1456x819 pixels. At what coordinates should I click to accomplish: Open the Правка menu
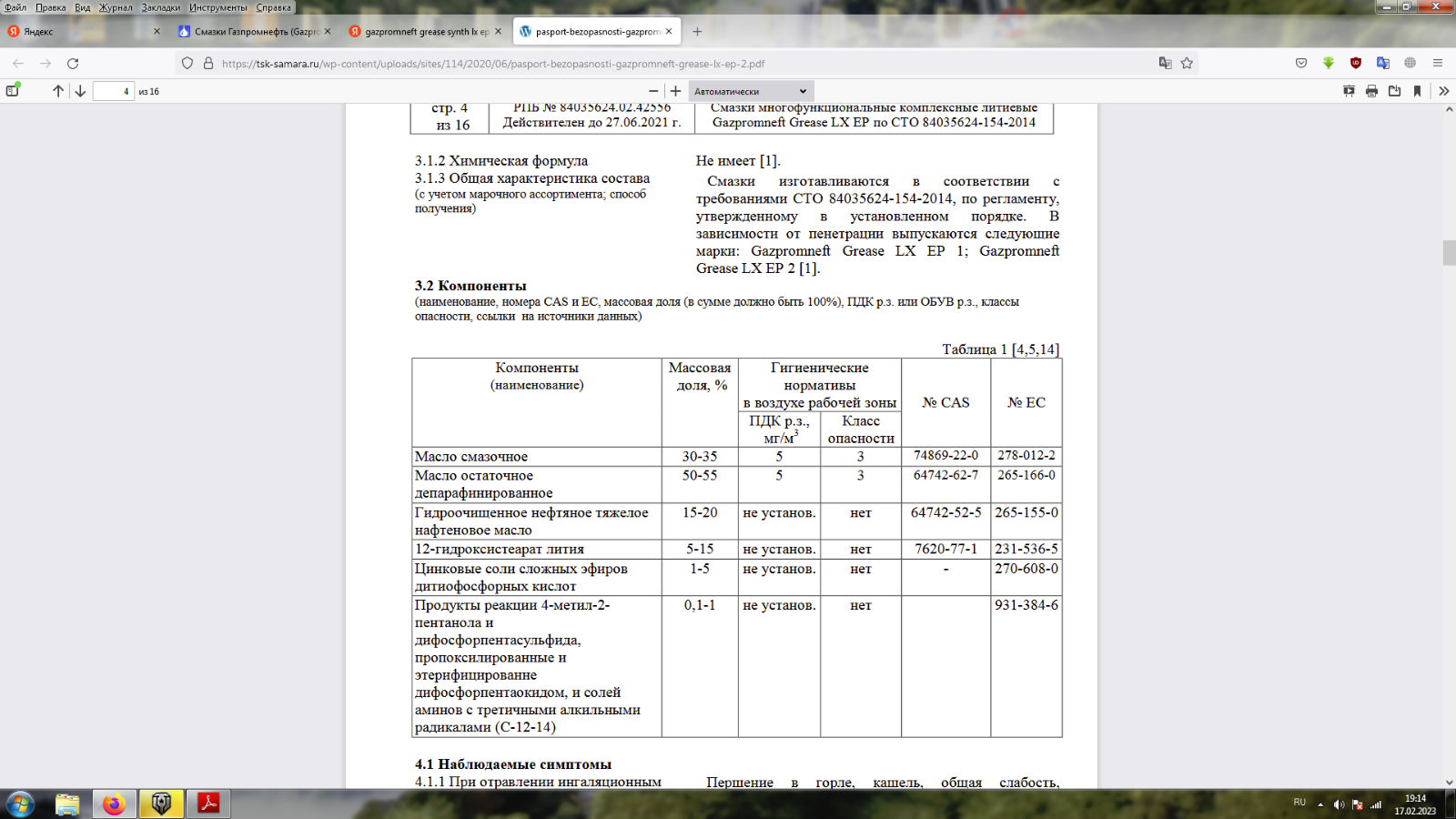tap(51, 7)
